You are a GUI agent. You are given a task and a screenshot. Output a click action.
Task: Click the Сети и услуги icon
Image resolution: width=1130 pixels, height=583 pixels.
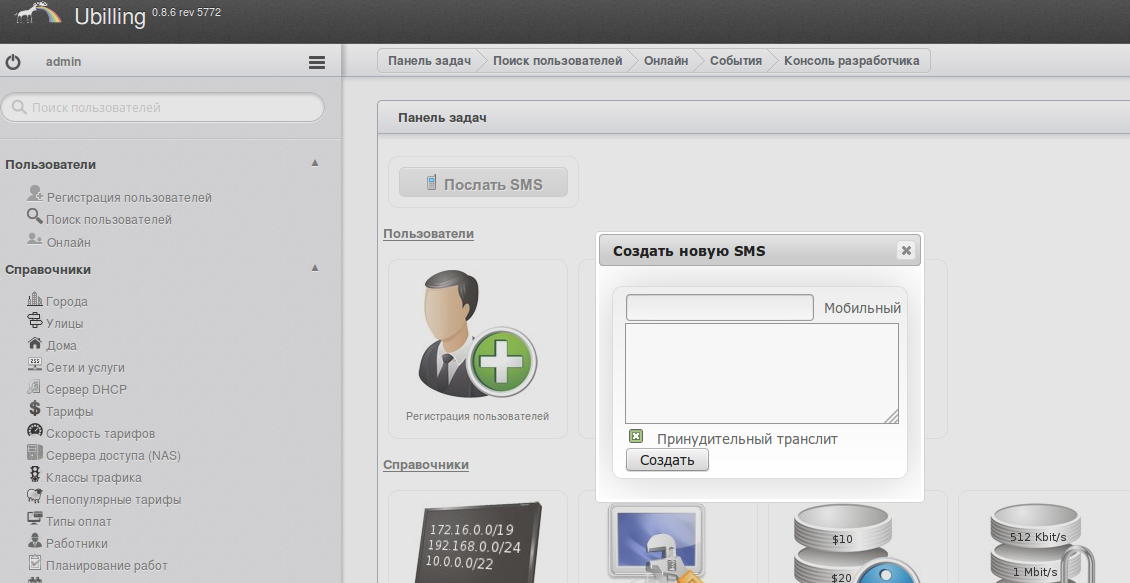tap(35, 365)
